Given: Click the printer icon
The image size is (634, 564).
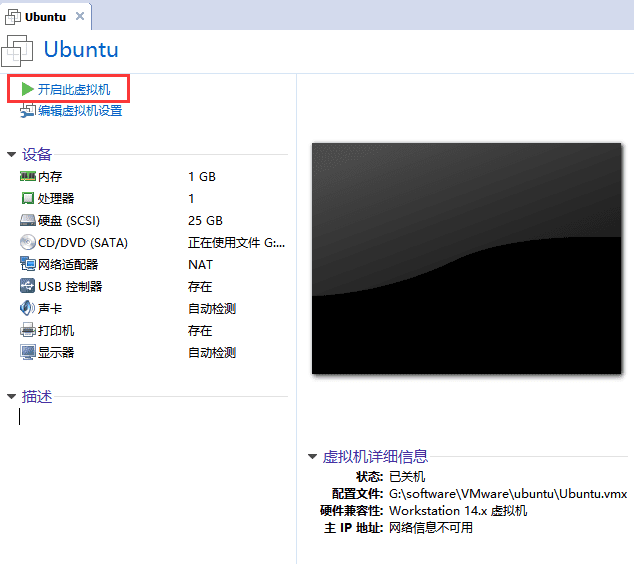Looking at the screenshot, I should pos(27,330).
